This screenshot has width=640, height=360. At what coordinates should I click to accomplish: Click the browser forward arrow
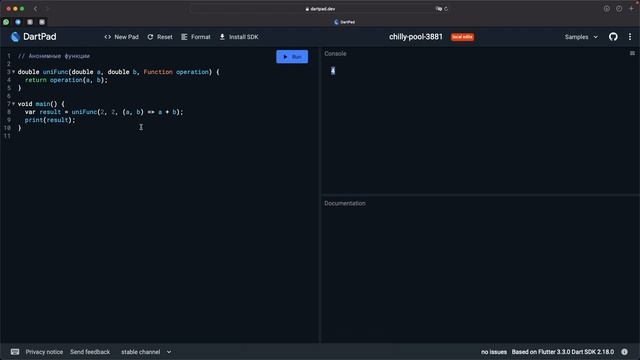tap(47, 9)
